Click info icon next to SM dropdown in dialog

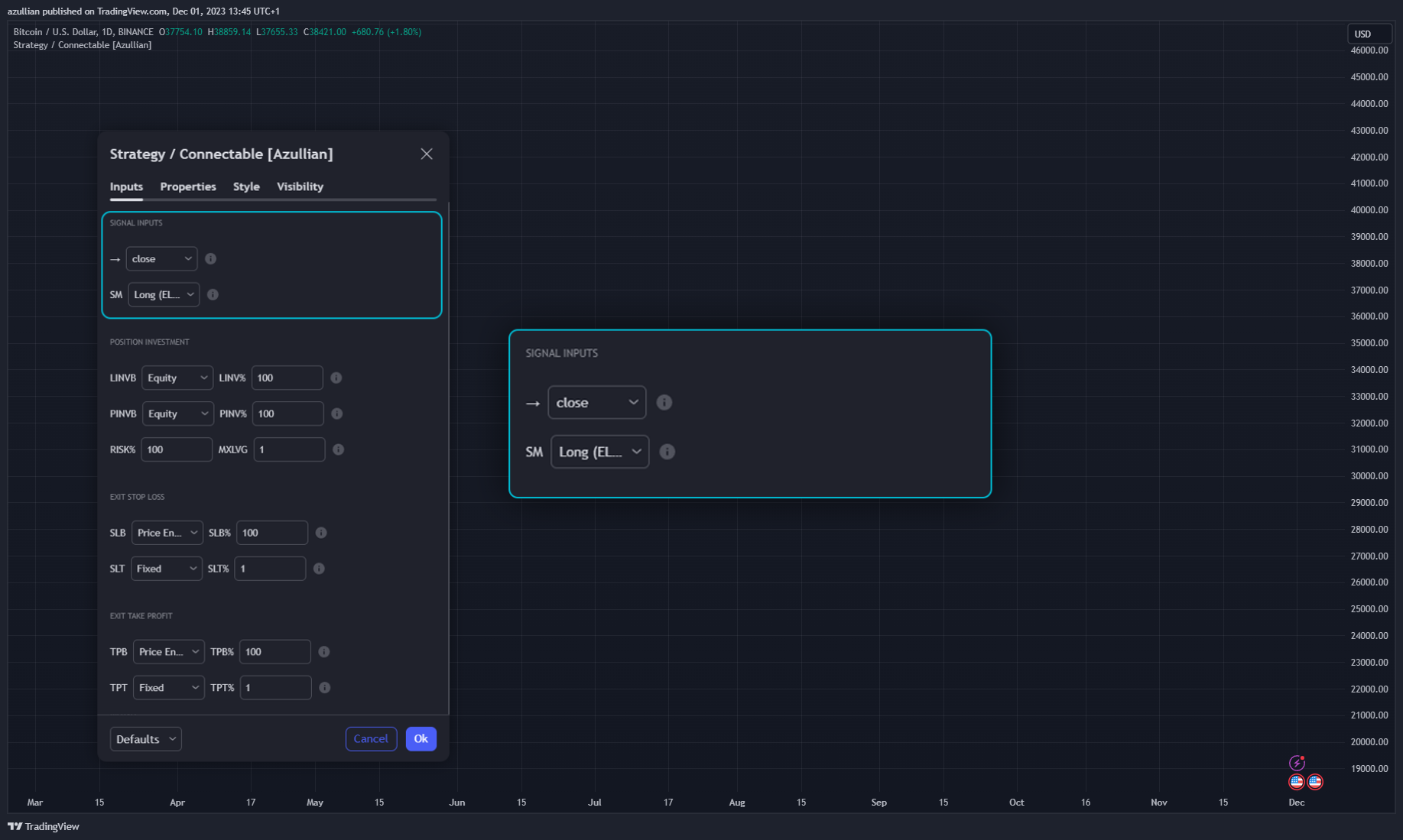[213, 294]
